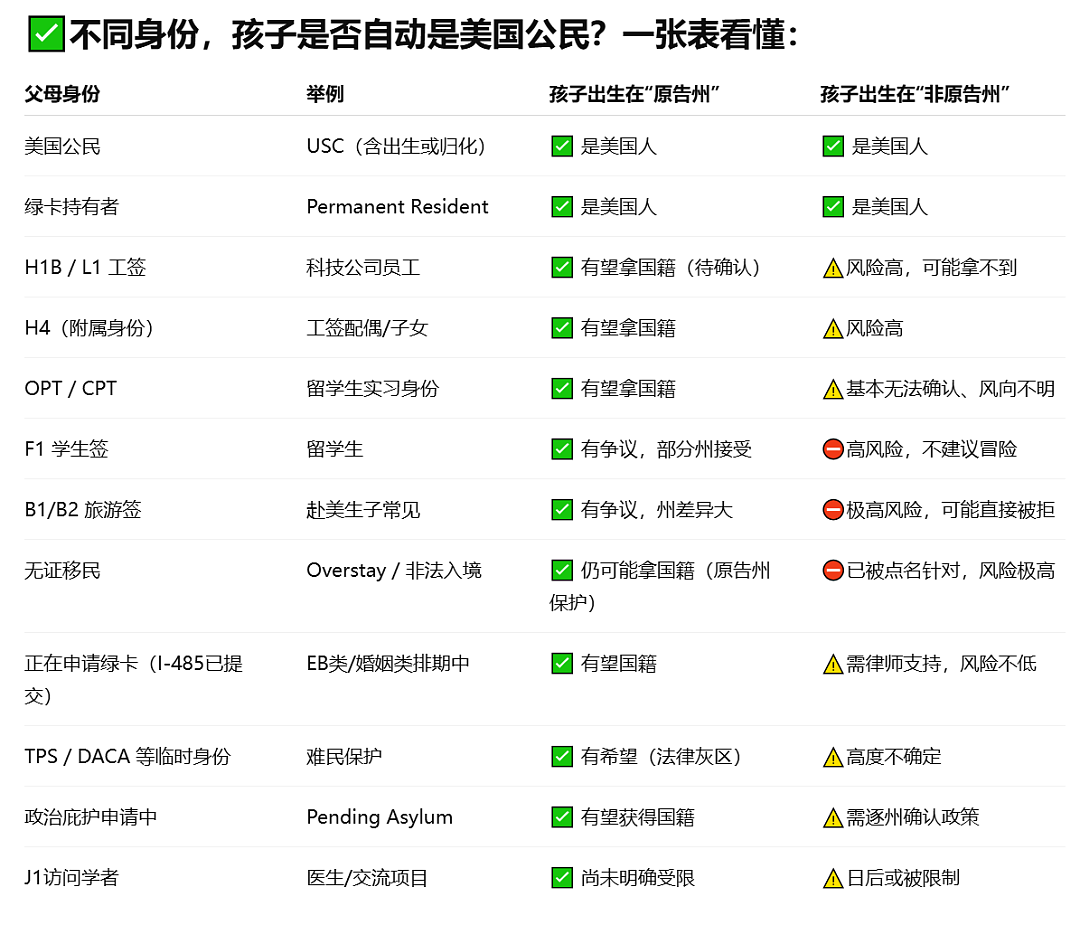Click the text 极高风险，可能直接被拒

pos(951,510)
